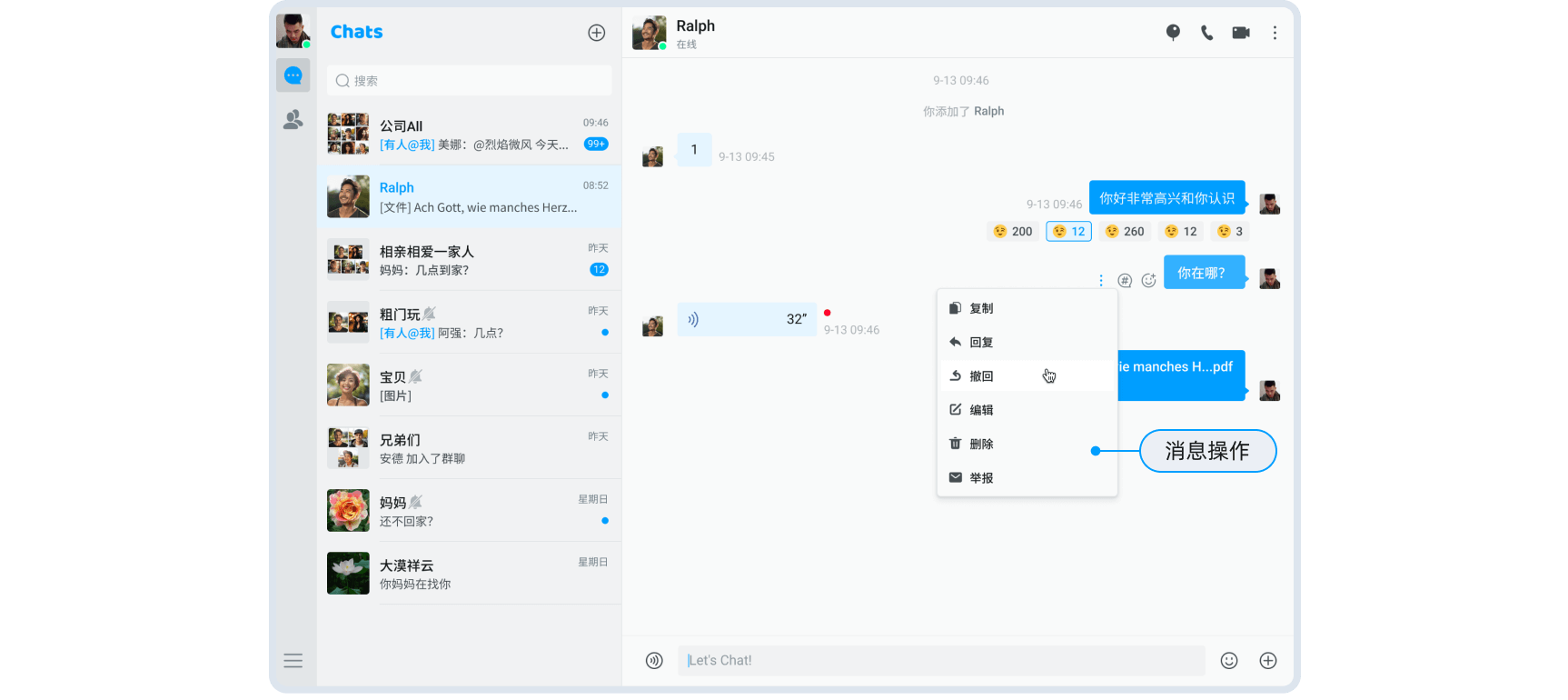Image resolution: width=1568 pixels, height=700 pixels.
Task: Click the 公司All group avatar
Action: pos(348,134)
